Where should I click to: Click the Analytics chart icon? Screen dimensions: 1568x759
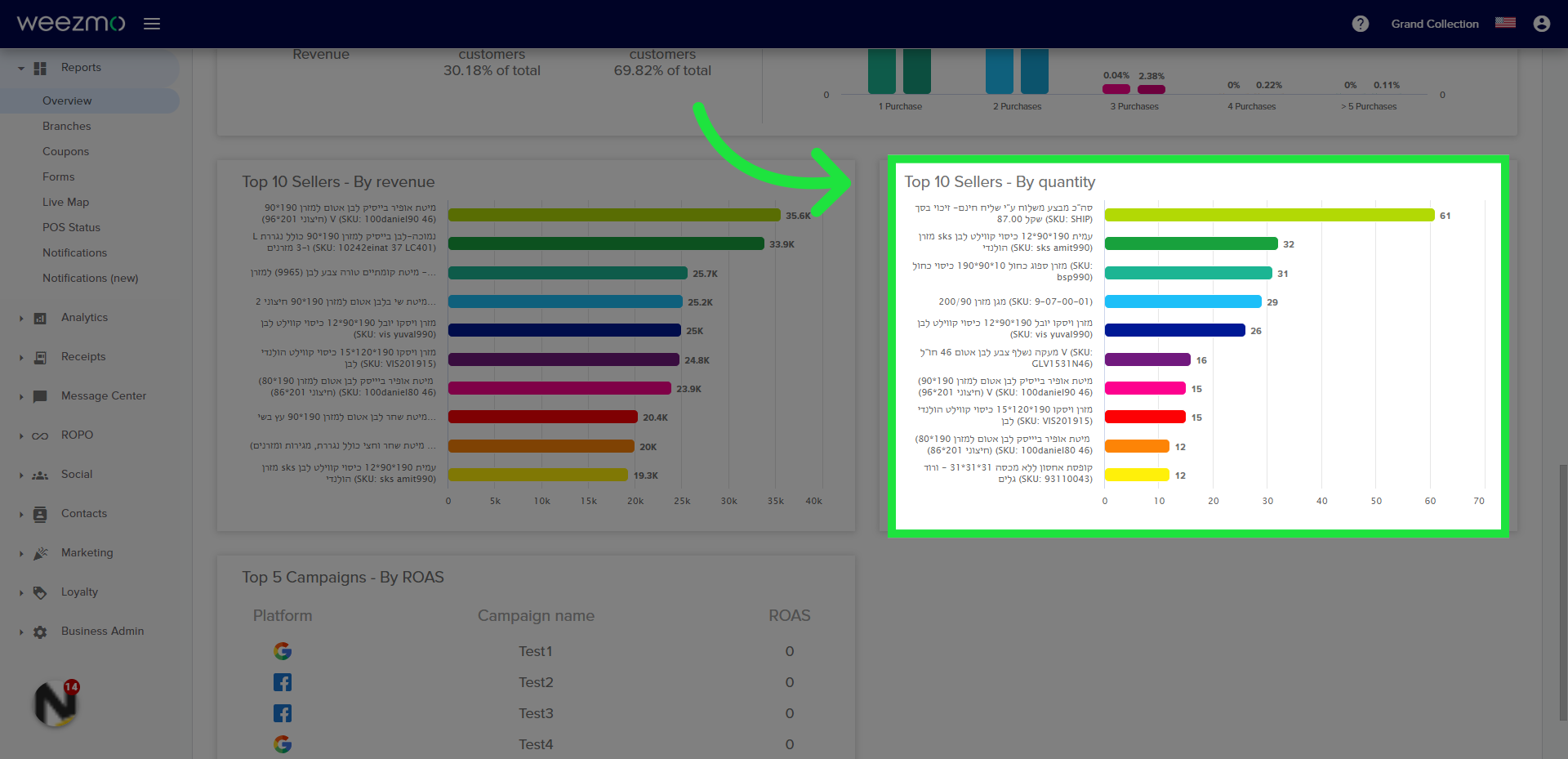[40, 318]
